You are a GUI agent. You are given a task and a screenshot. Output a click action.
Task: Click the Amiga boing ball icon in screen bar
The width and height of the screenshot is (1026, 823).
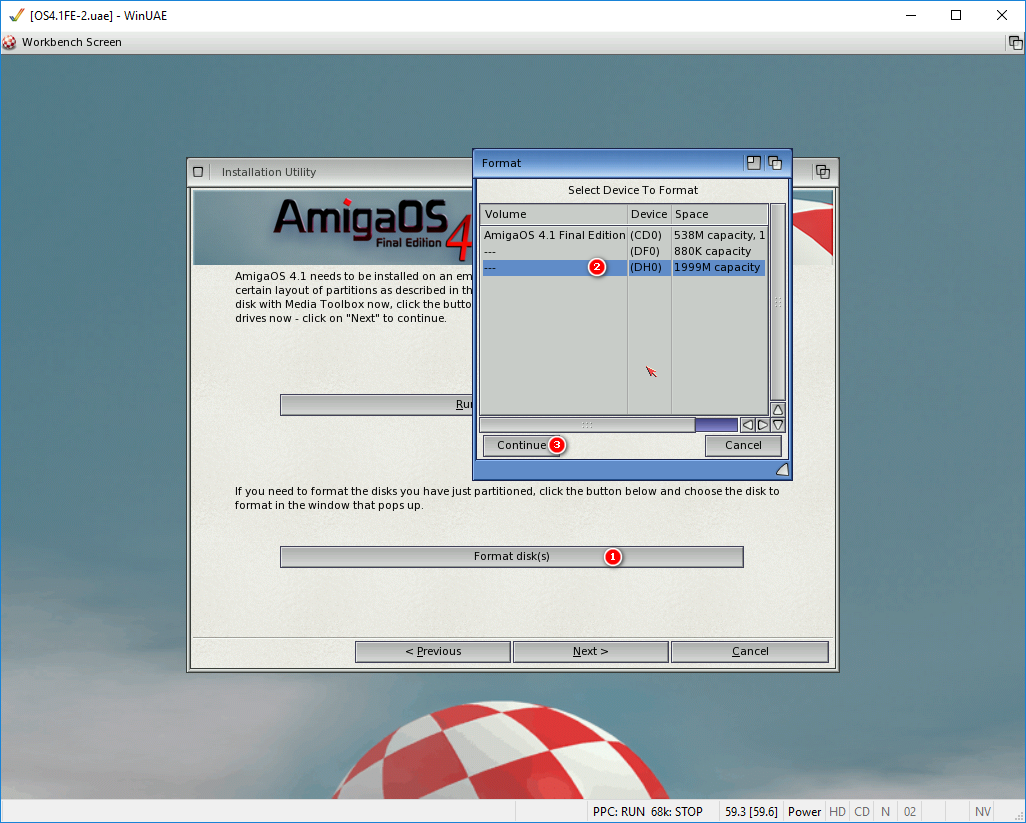click(x=10, y=42)
